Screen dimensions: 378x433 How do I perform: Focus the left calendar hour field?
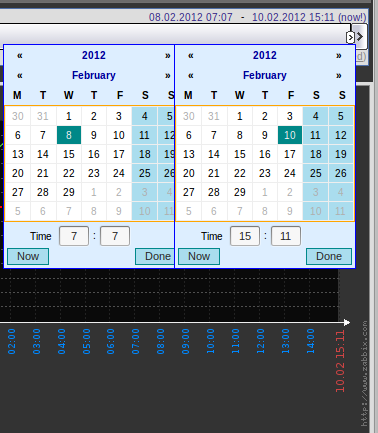point(74,236)
